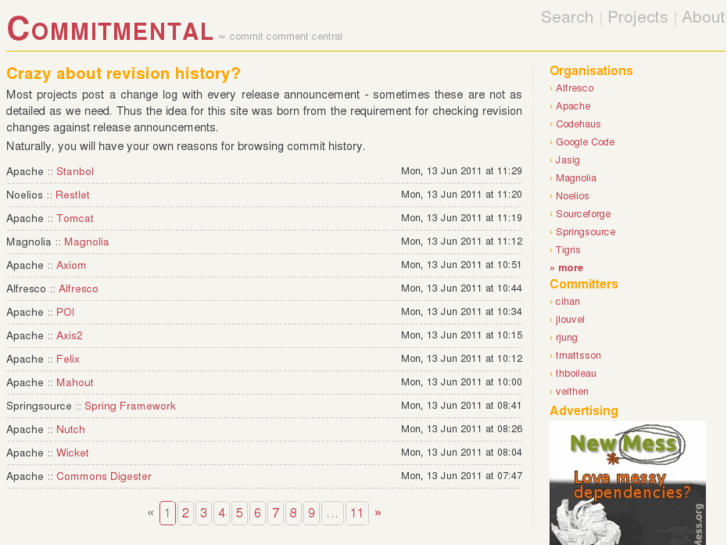Go to pagination page 7
727x545 pixels.
coord(275,513)
